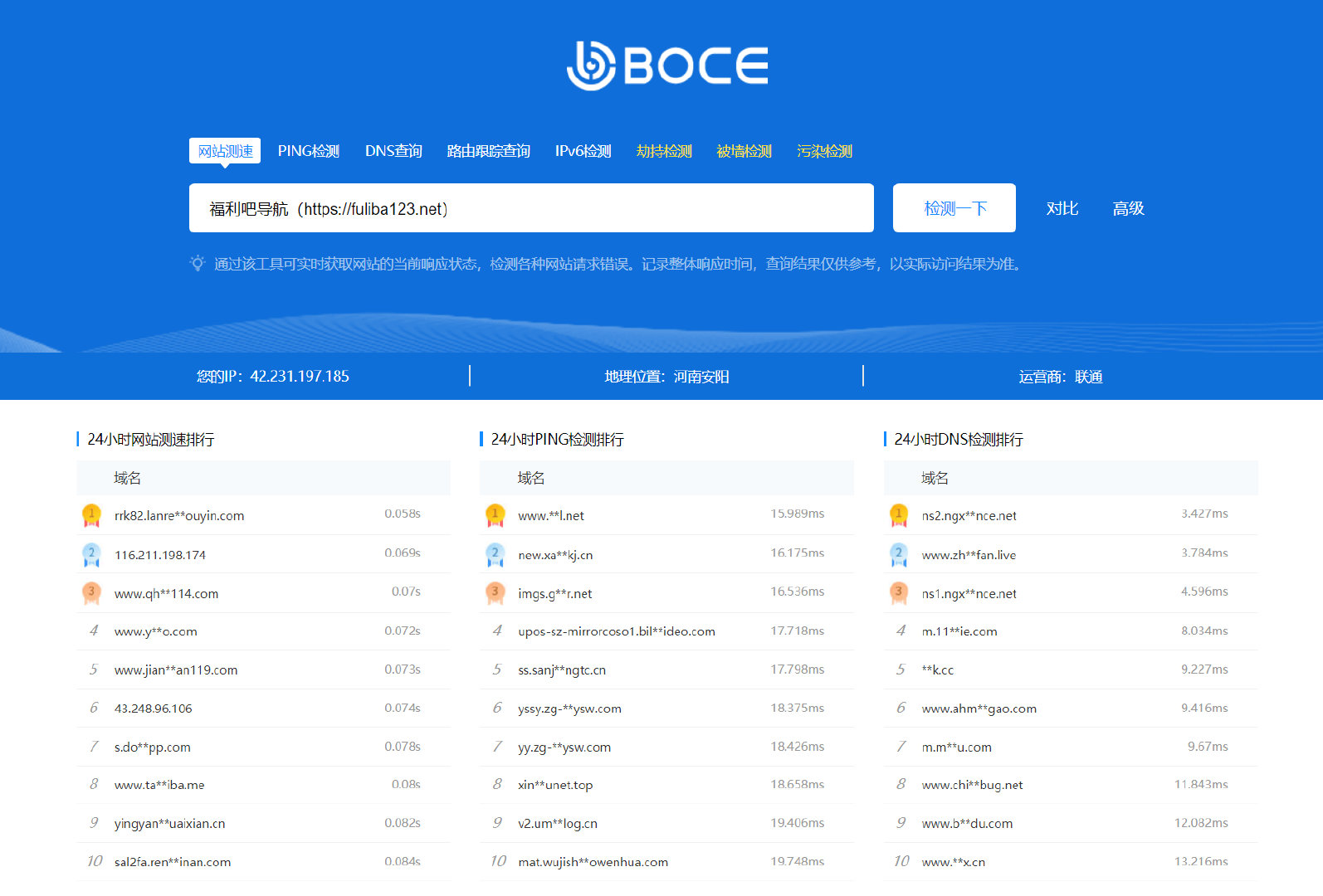Open www.b**du.com entry
Viewport: 1323px width, 896px height.
tap(967, 824)
